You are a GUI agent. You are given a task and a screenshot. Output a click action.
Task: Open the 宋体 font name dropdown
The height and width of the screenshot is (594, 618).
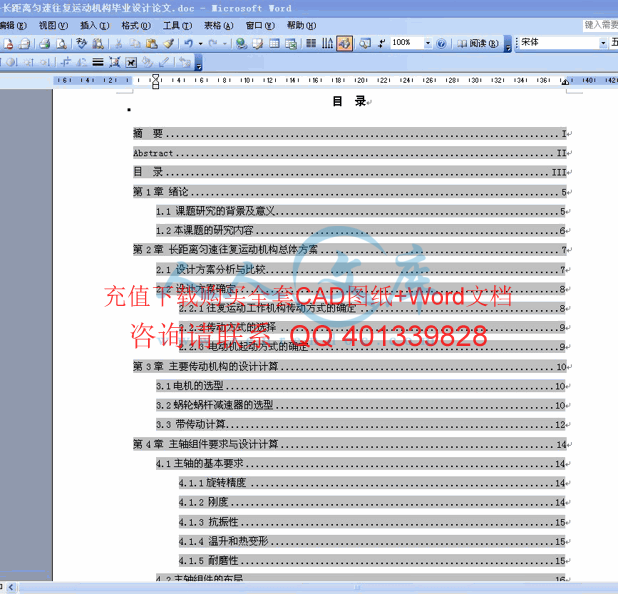click(603, 43)
